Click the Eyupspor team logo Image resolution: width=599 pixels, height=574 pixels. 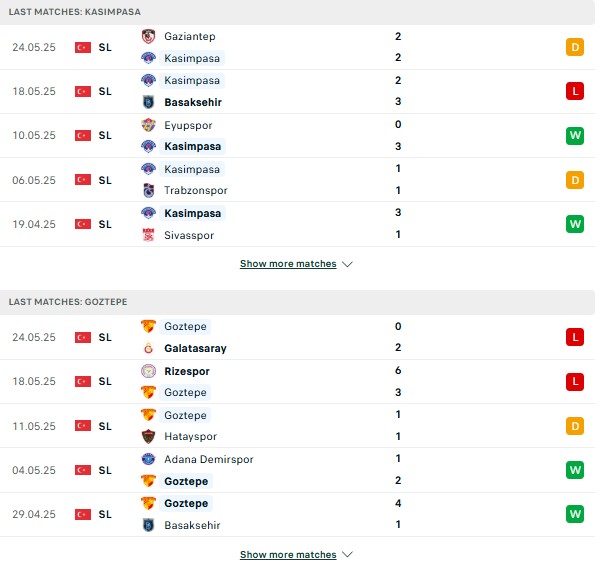tap(148, 125)
